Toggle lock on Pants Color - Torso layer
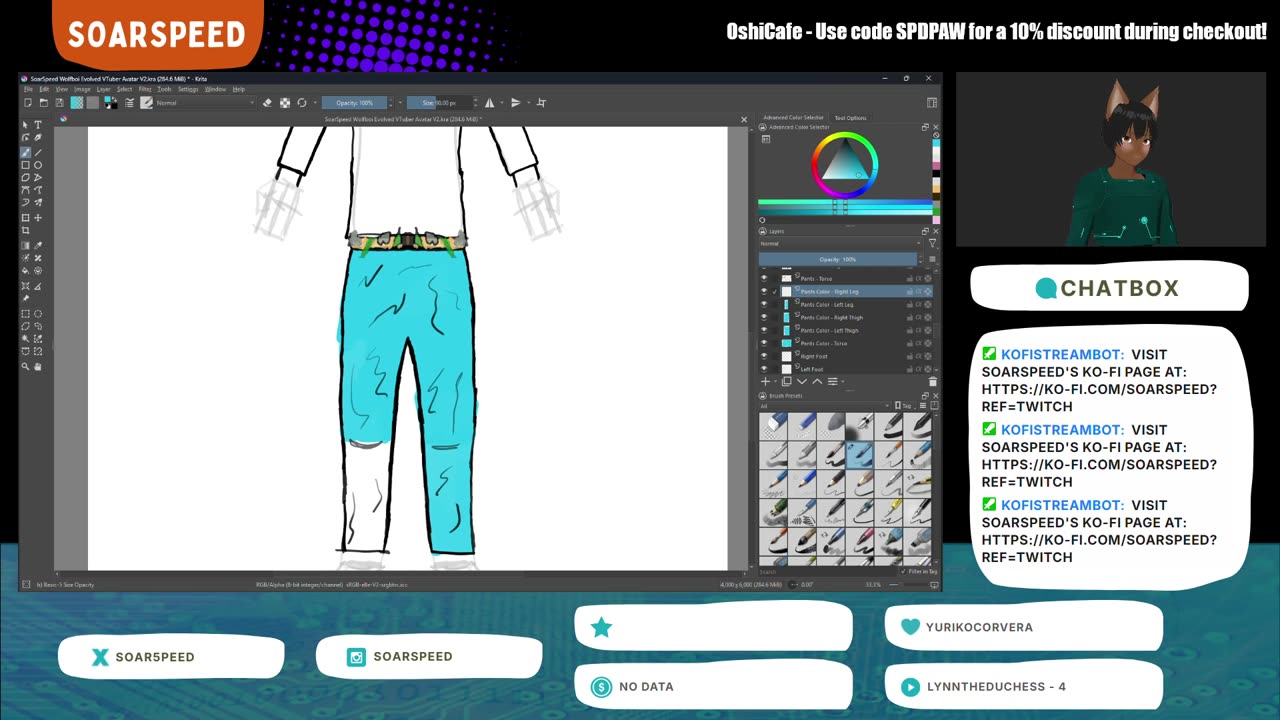The width and height of the screenshot is (1280, 720). pos(909,343)
